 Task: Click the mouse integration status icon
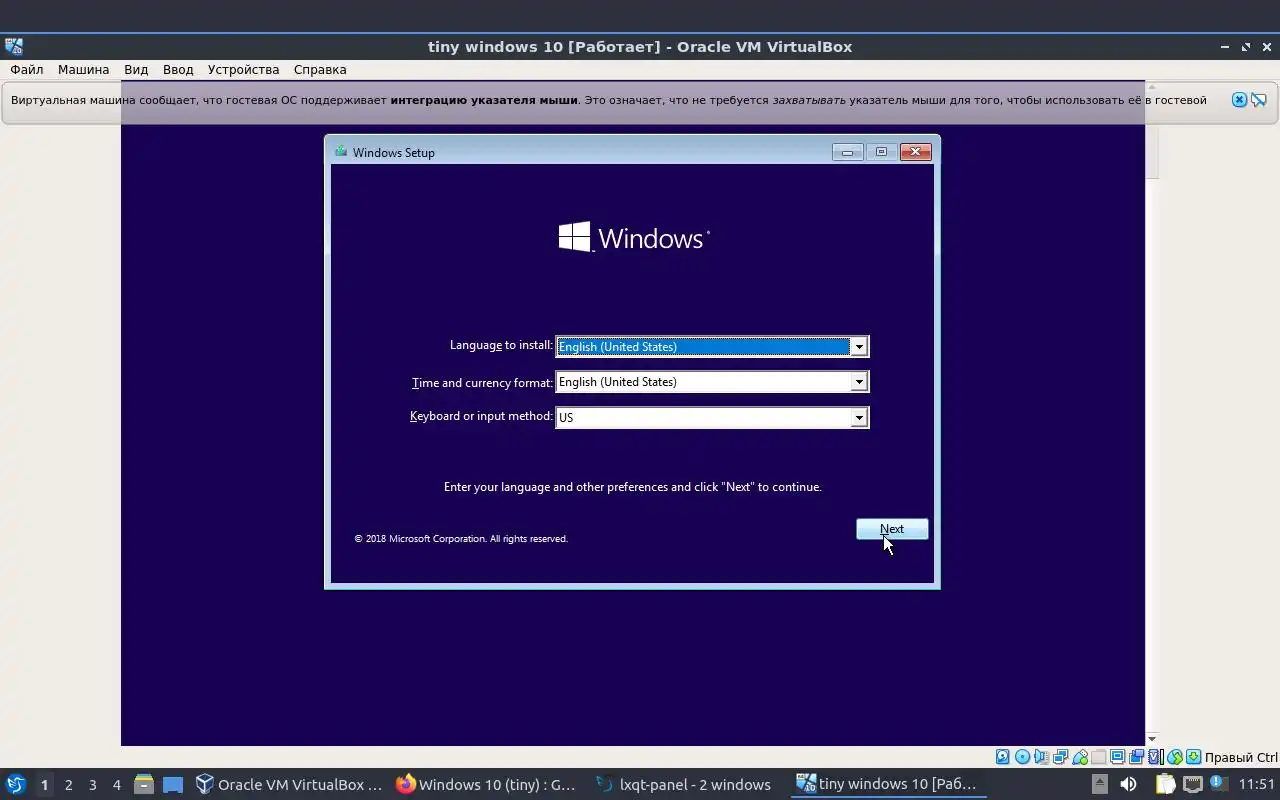tap(1174, 757)
